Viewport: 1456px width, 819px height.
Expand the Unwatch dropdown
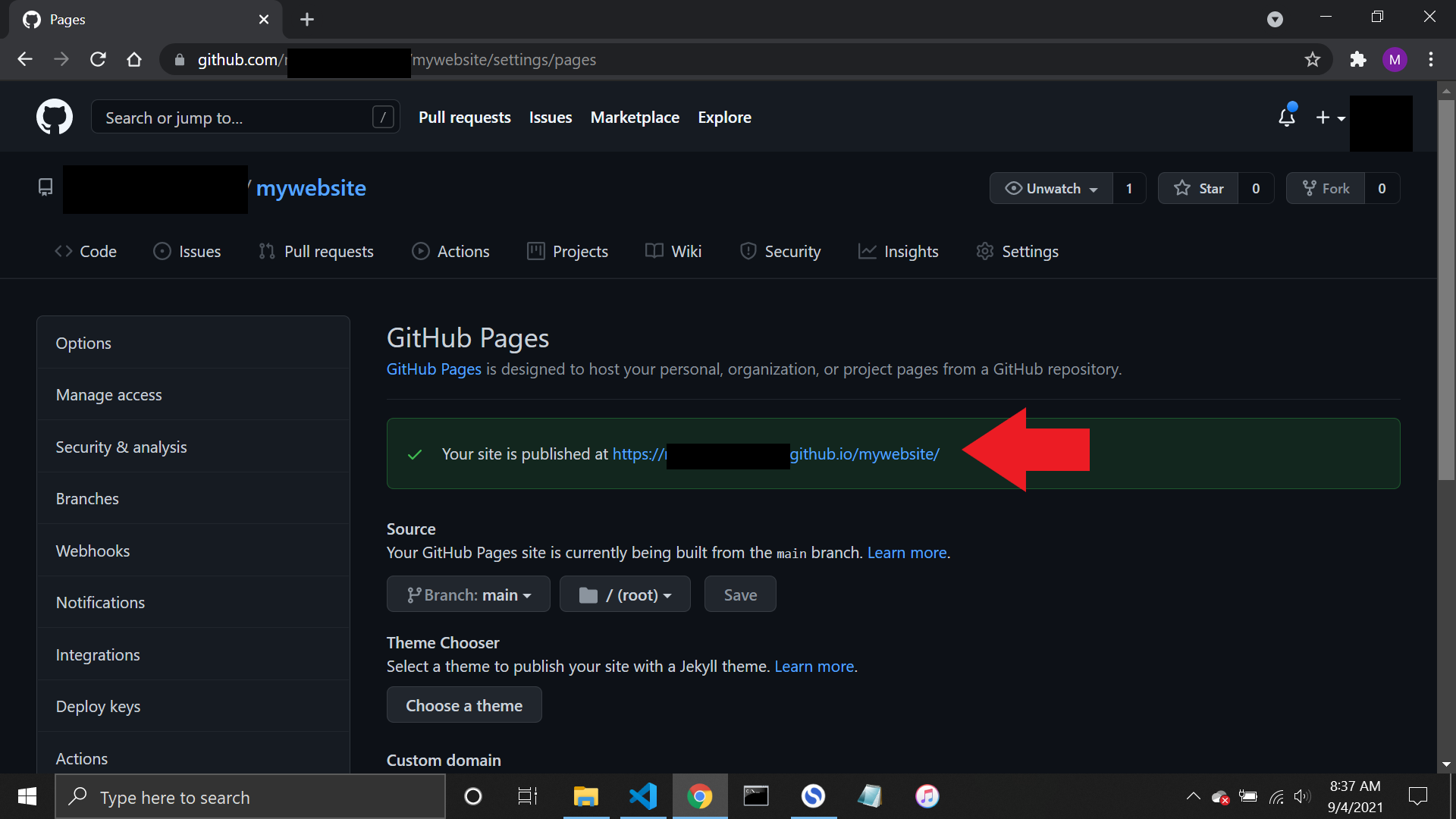tap(1051, 188)
